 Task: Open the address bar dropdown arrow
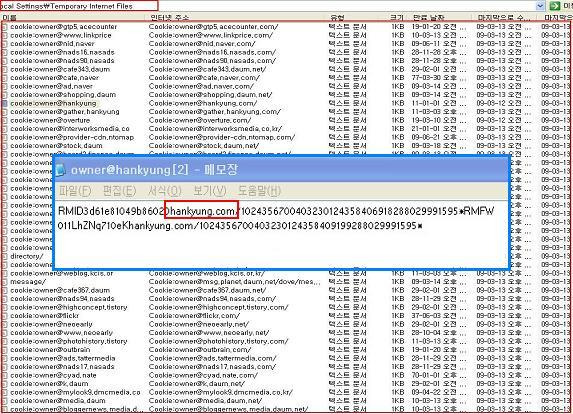click(x=541, y=6)
